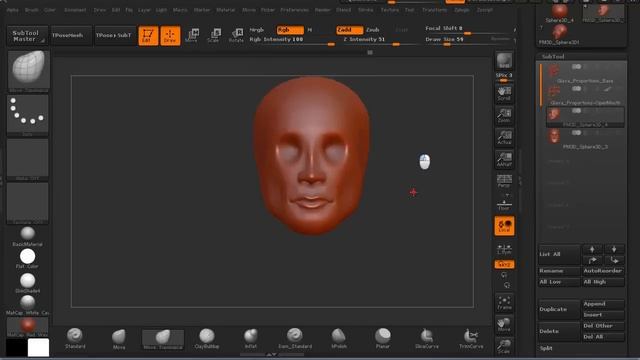
Task: Toggle Persp perspective view
Action: click(504, 181)
